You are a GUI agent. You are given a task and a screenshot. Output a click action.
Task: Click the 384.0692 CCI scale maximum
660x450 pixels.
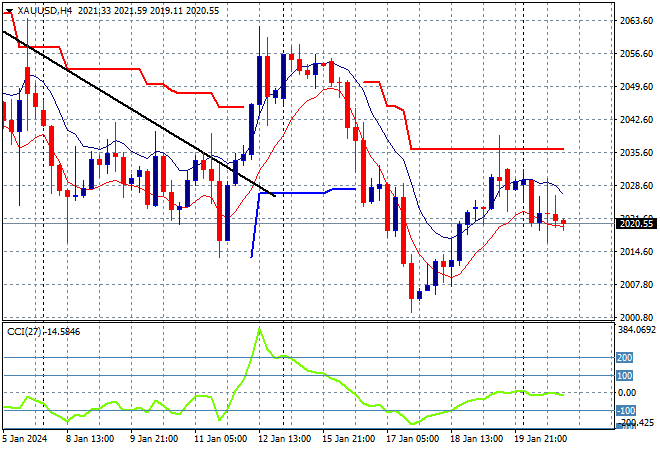[637, 330]
